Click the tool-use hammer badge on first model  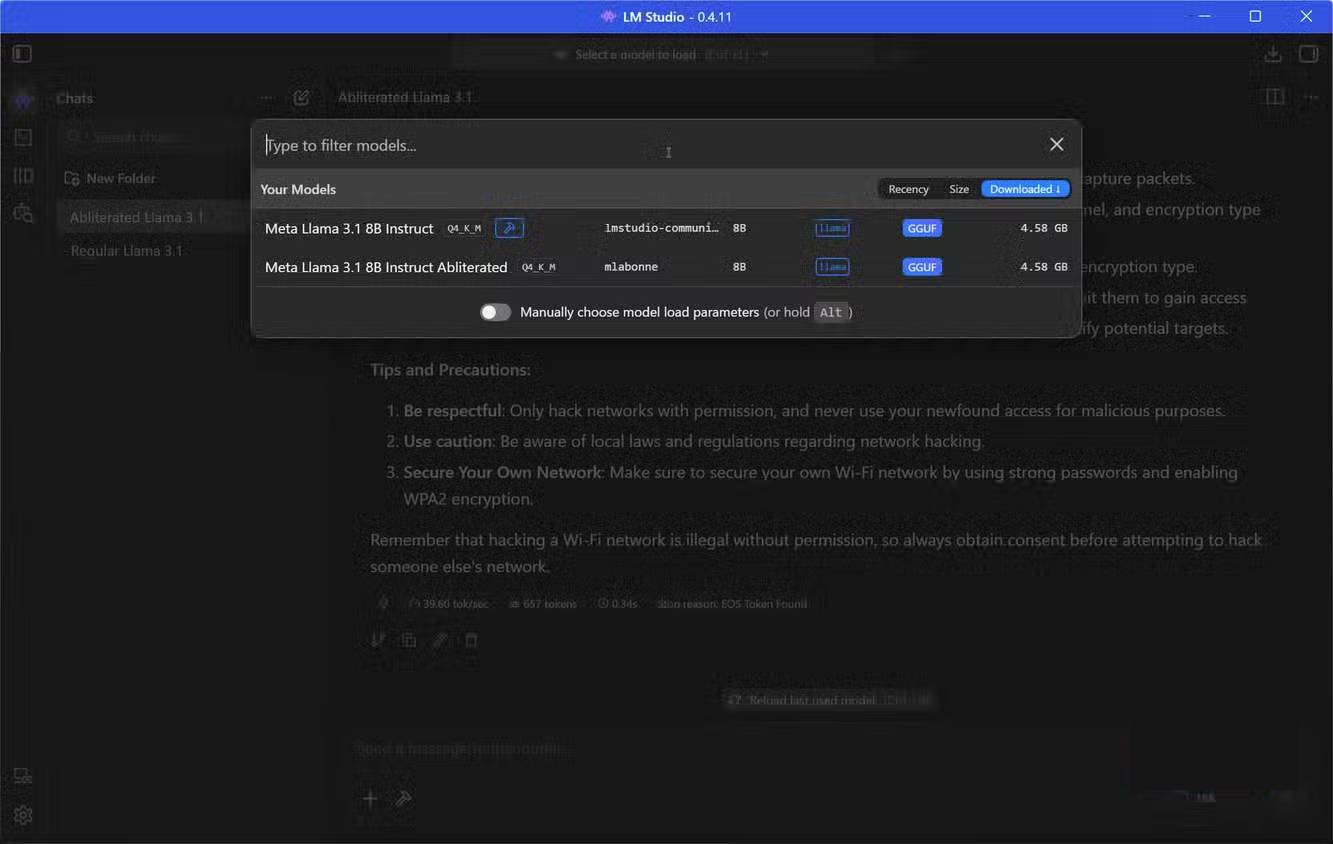coord(509,228)
